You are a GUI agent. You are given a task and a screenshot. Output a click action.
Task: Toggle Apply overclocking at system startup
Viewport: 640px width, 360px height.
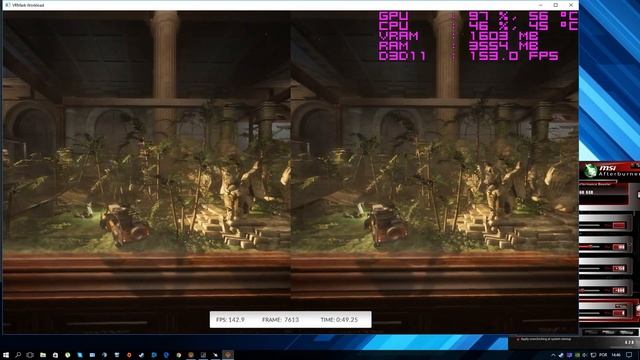[544, 339]
